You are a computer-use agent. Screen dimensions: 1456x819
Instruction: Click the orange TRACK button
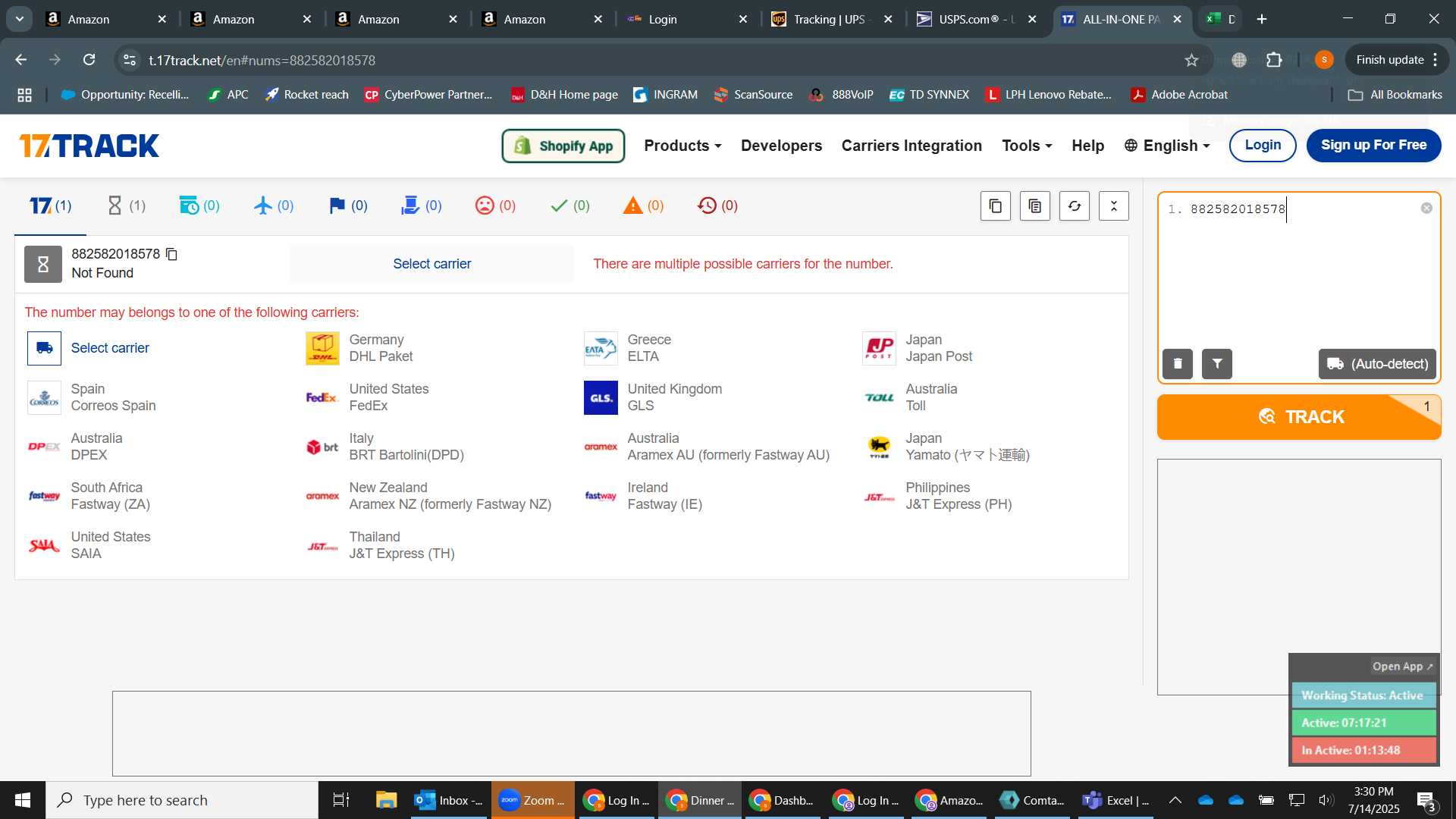(x=1299, y=417)
